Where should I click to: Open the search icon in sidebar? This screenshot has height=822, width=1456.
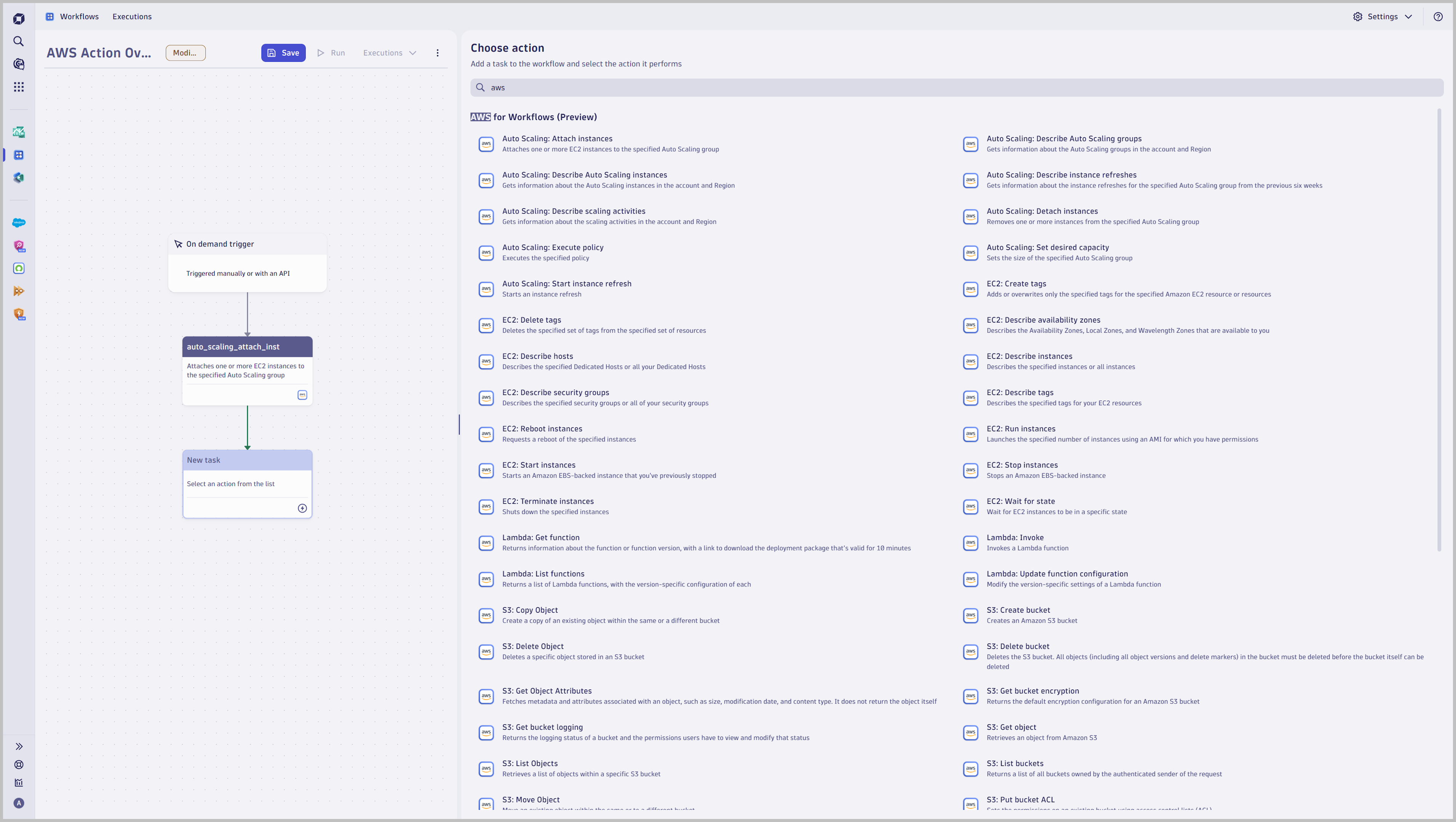(19, 41)
